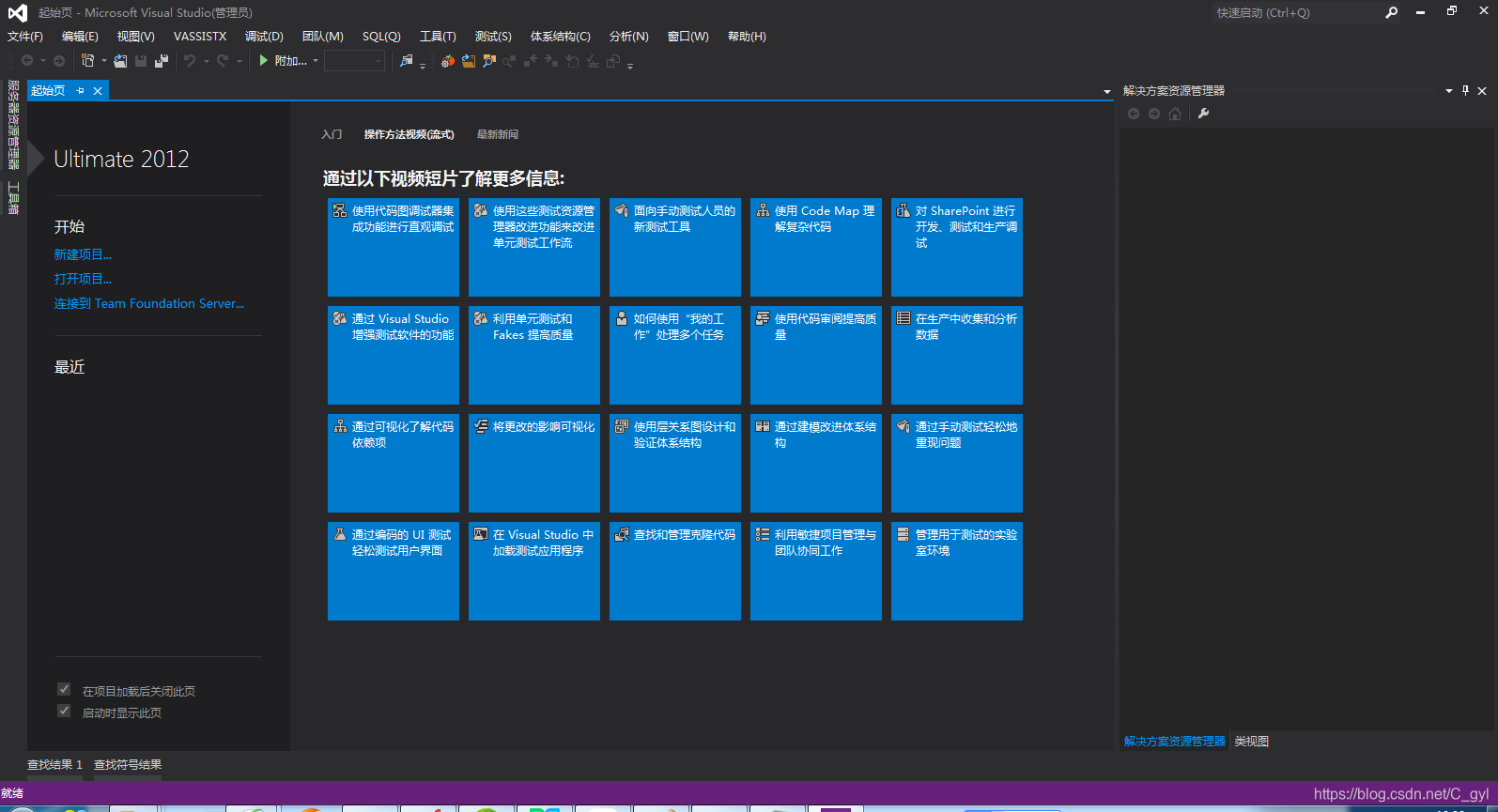Click the wrench Properties icon in Solution Explorer

click(x=1203, y=114)
